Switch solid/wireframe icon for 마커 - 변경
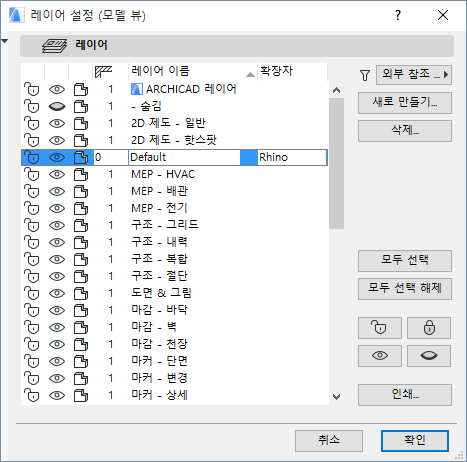 coord(81,378)
